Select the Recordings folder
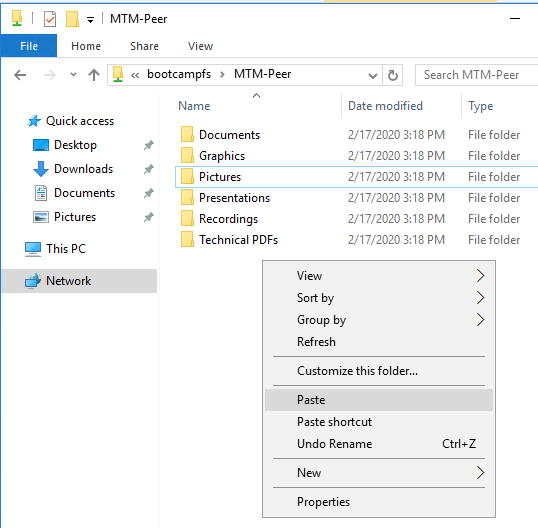This screenshot has width=538, height=528. coord(228,219)
